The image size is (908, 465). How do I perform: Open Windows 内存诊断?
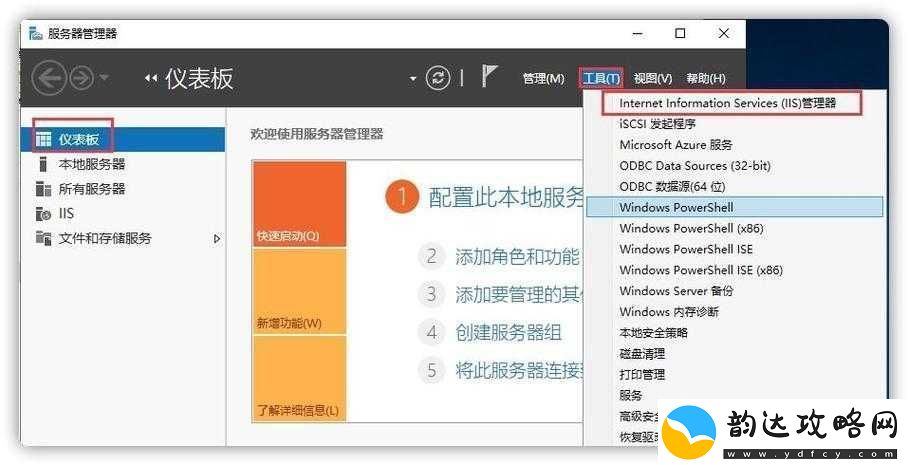click(669, 312)
